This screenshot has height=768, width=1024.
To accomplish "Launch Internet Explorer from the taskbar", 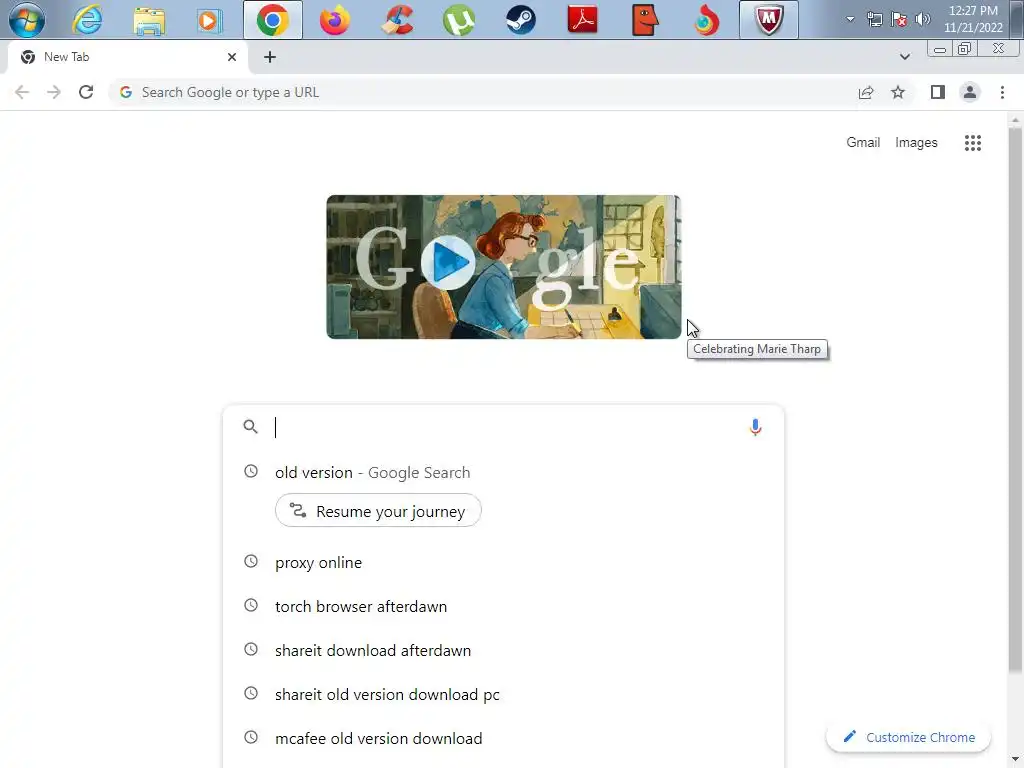I will (87, 20).
